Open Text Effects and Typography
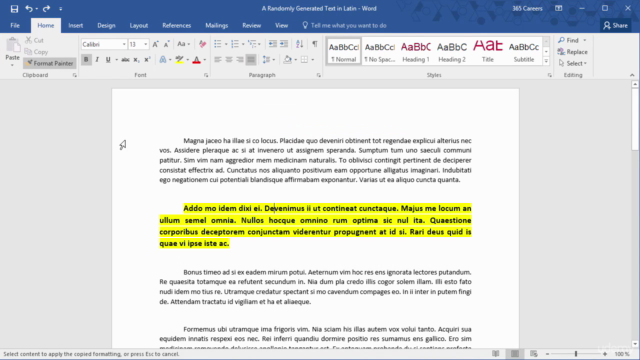 click(x=163, y=60)
